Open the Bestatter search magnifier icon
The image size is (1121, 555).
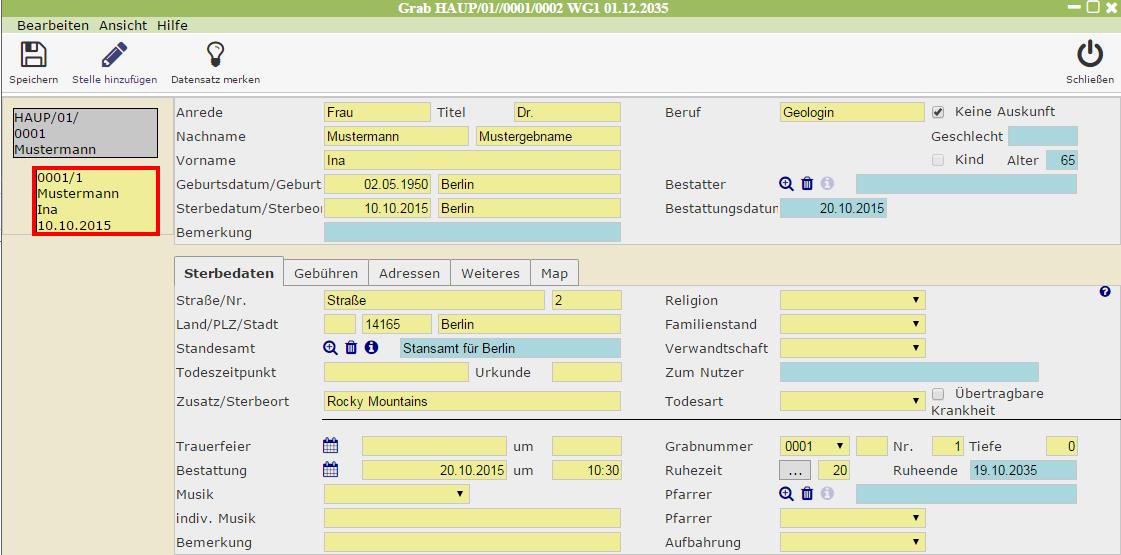786,184
